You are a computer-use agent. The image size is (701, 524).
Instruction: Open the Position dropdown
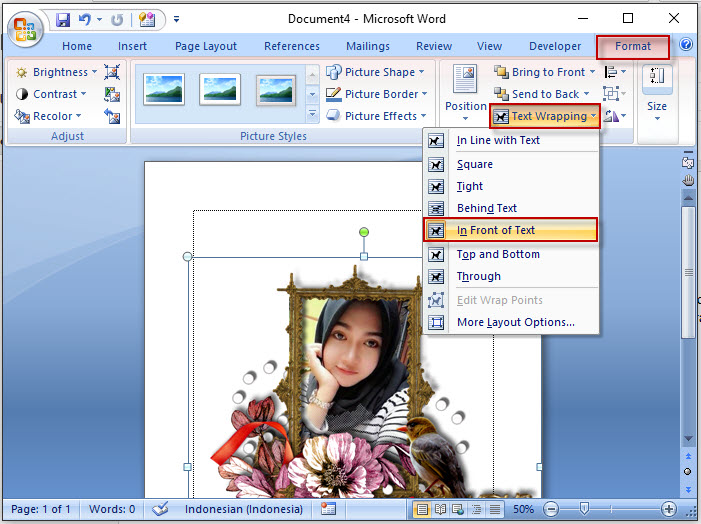pos(465,93)
